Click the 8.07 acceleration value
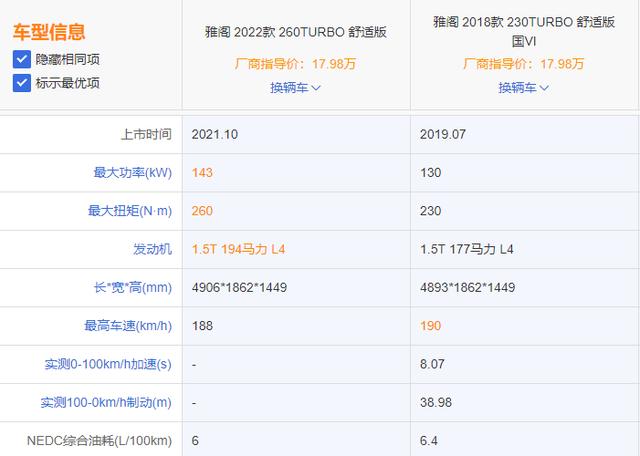The height and width of the screenshot is (456, 640). point(432,364)
